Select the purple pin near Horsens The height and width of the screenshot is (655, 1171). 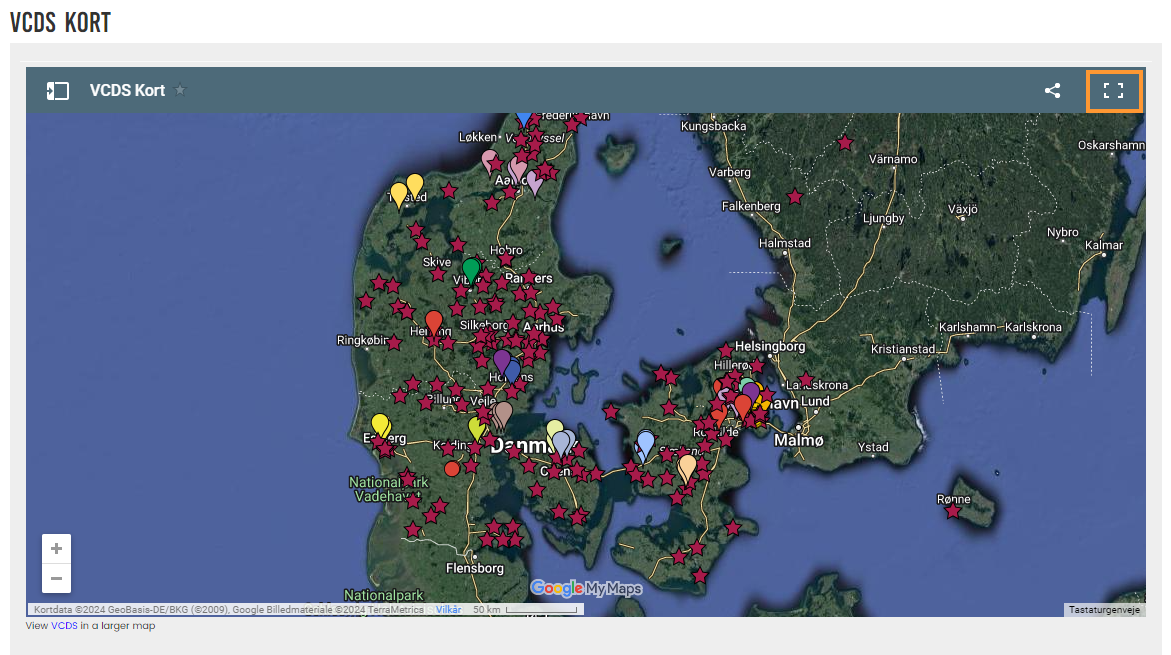coord(501,359)
